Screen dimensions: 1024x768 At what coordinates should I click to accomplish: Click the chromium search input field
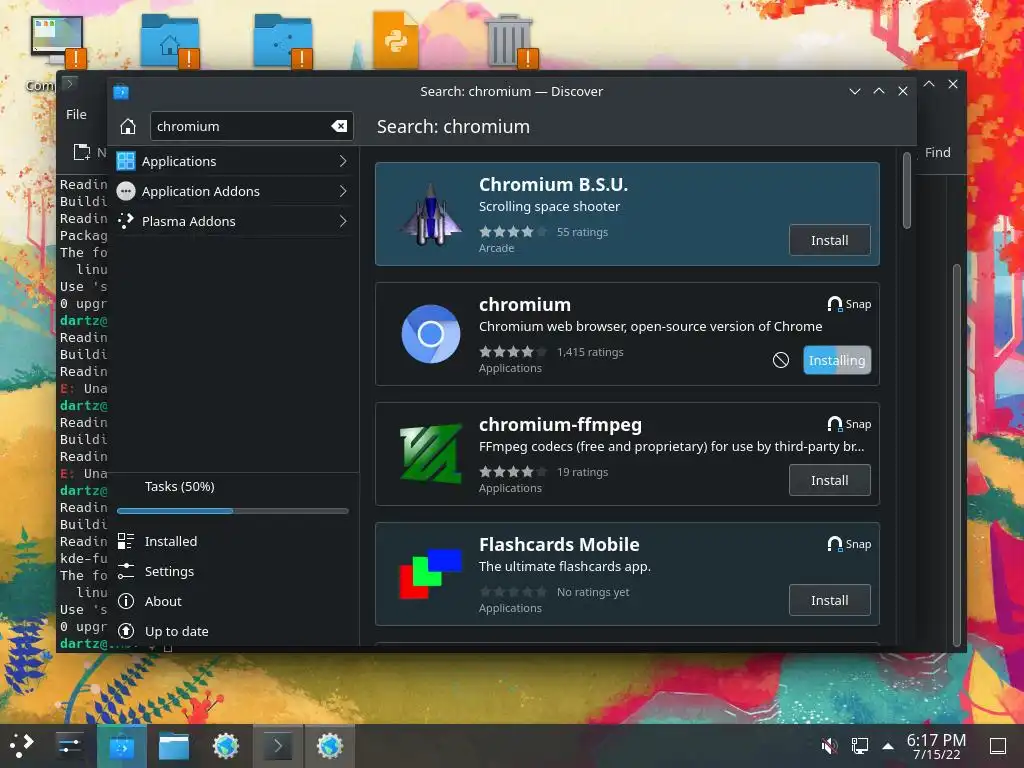pos(251,126)
